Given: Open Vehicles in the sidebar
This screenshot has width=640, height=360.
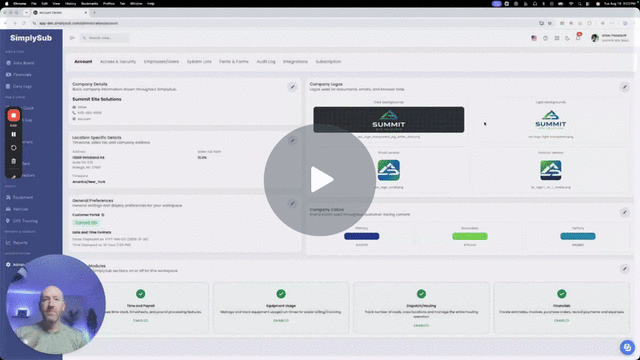Looking at the screenshot, I should pyautogui.click(x=17, y=209).
